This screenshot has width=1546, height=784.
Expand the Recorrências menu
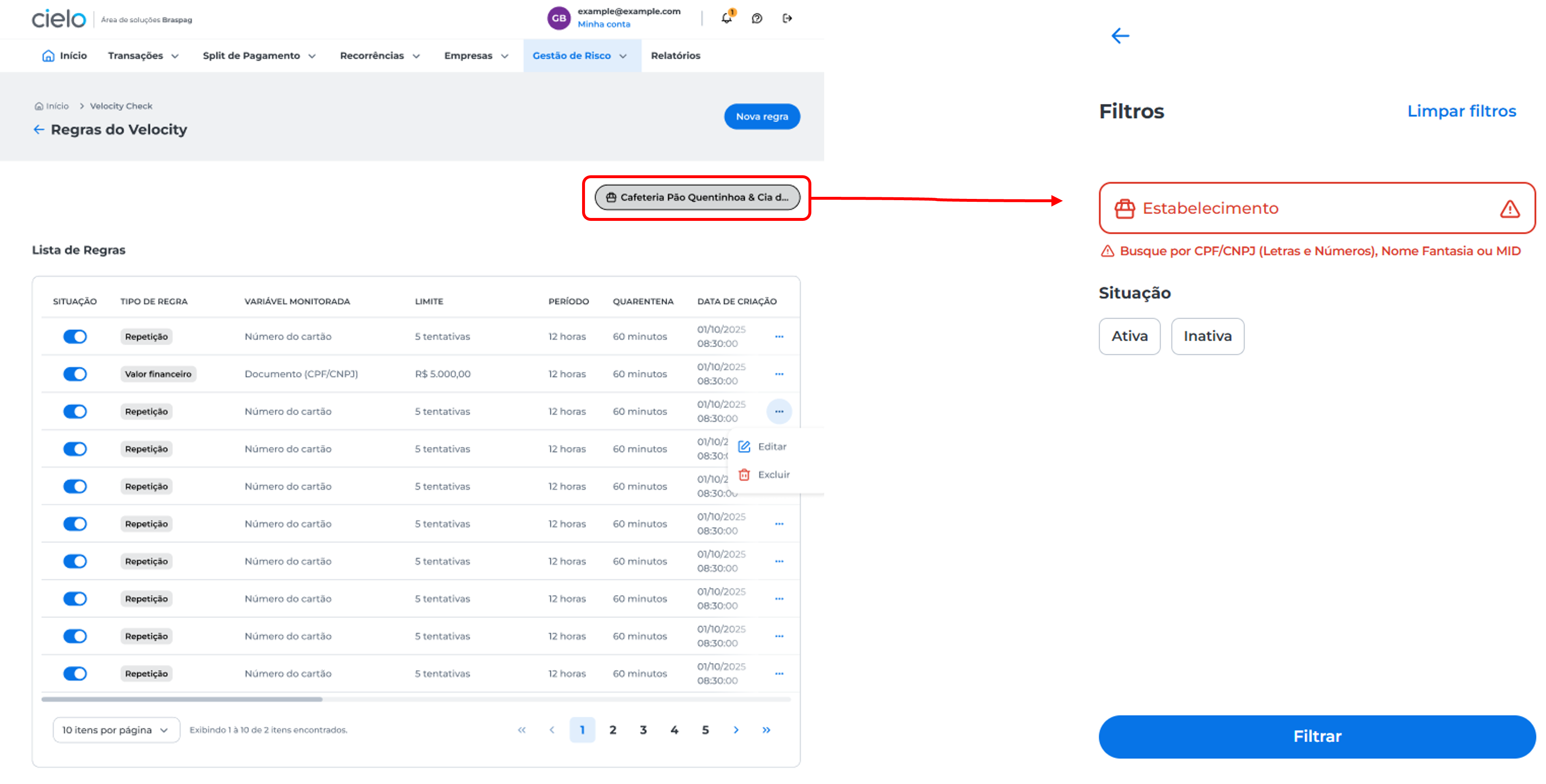(380, 56)
